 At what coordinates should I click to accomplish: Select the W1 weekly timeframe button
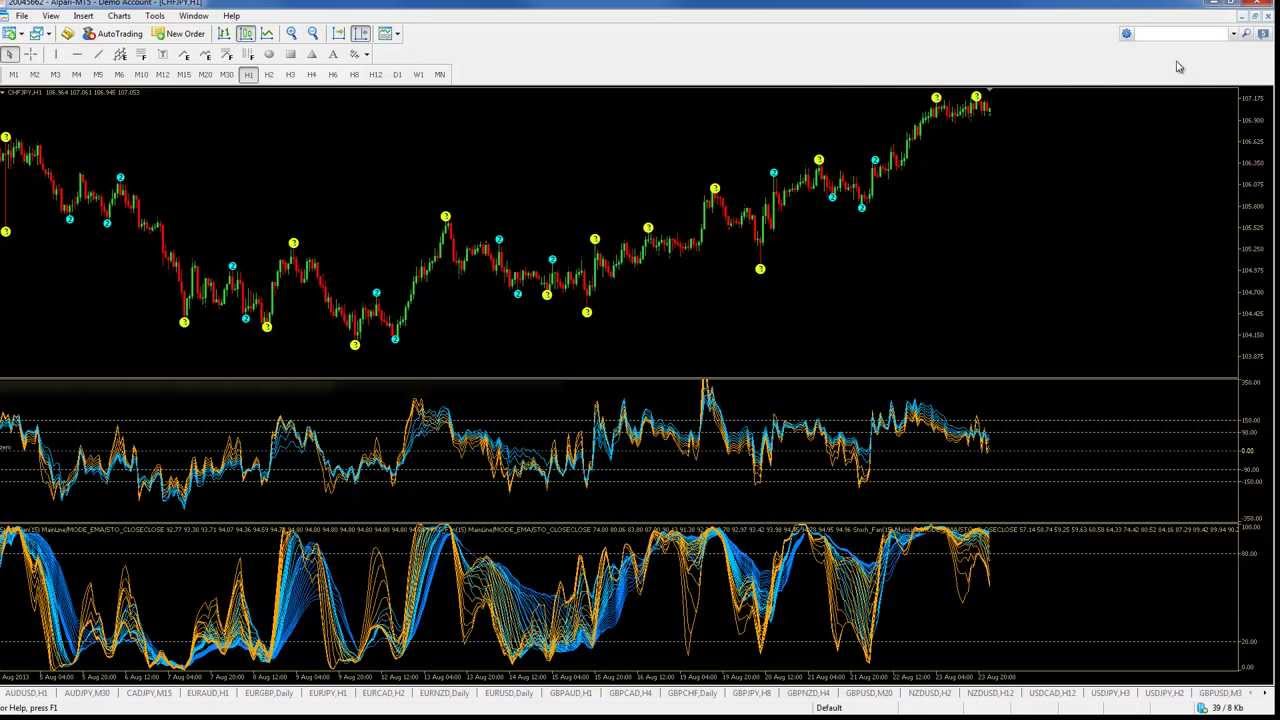tap(418, 75)
